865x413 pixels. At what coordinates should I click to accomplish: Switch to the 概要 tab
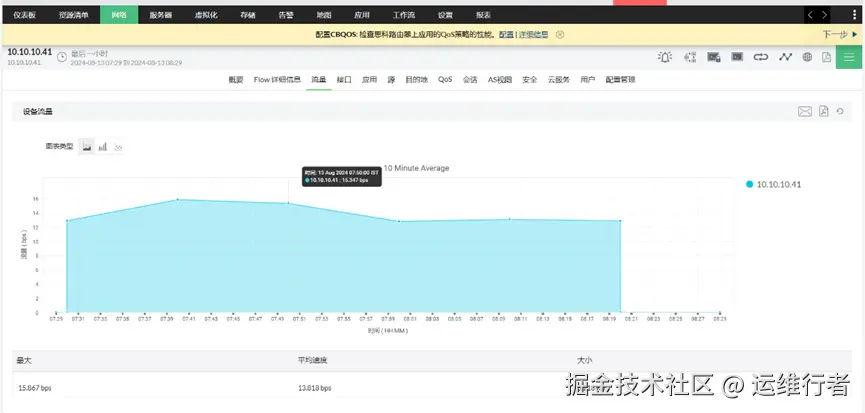[x=236, y=79]
